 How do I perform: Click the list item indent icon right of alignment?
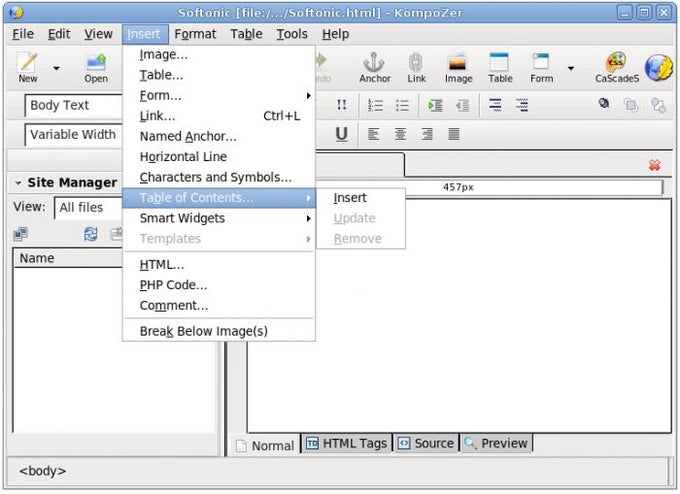[495, 105]
